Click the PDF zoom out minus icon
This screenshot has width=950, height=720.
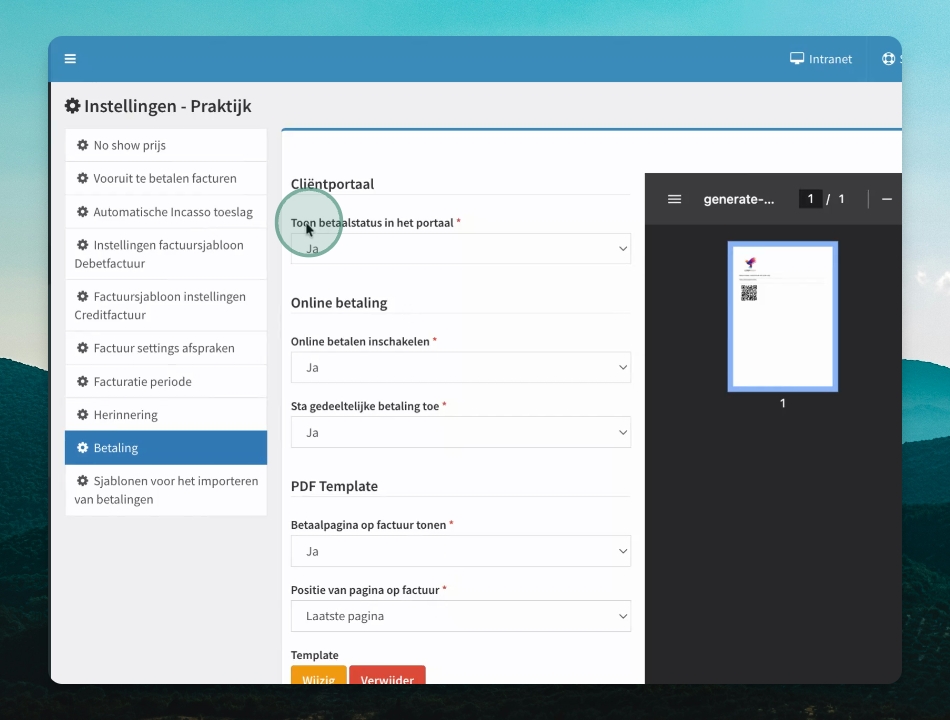(886, 199)
